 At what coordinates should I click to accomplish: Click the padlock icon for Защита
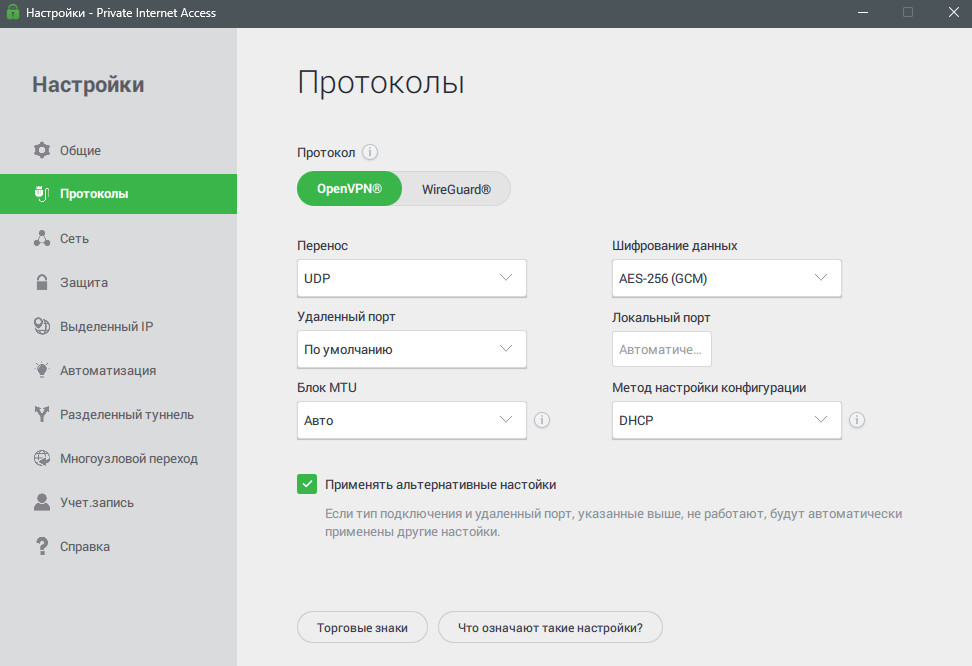(x=42, y=282)
